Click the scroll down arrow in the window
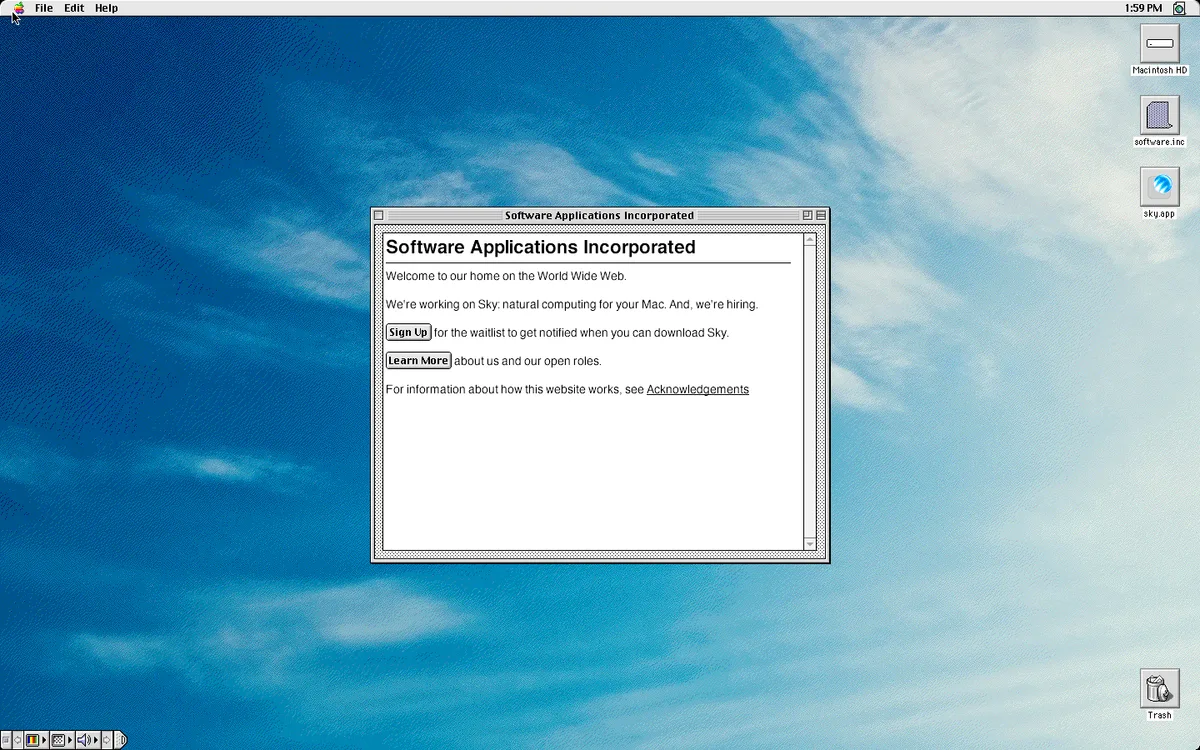This screenshot has width=1200, height=750. tap(810, 544)
